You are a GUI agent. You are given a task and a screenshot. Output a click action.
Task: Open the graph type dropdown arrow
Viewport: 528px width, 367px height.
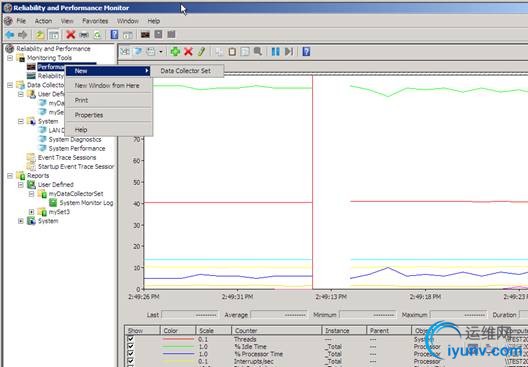(161, 52)
